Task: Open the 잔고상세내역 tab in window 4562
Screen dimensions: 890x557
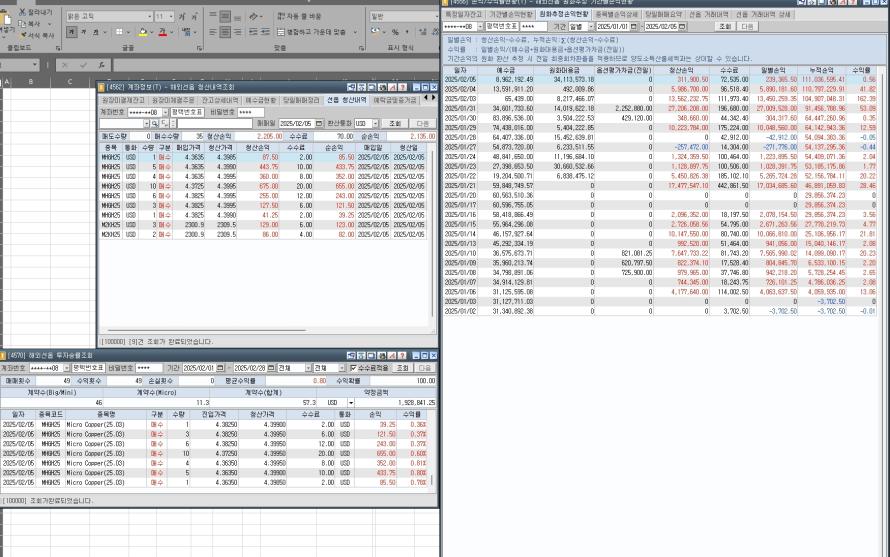Action: (220, 100)
